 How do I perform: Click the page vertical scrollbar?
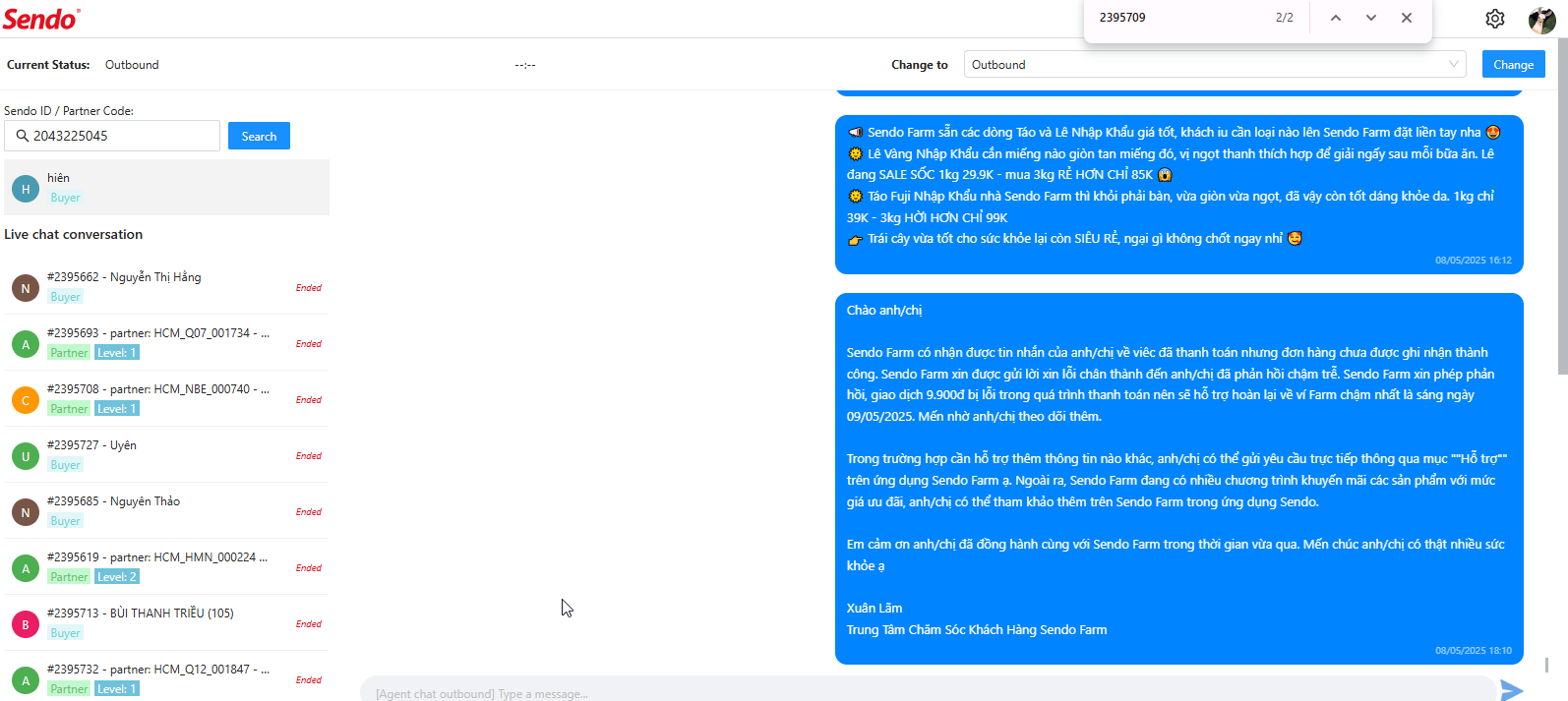[x=1562, y=206]
